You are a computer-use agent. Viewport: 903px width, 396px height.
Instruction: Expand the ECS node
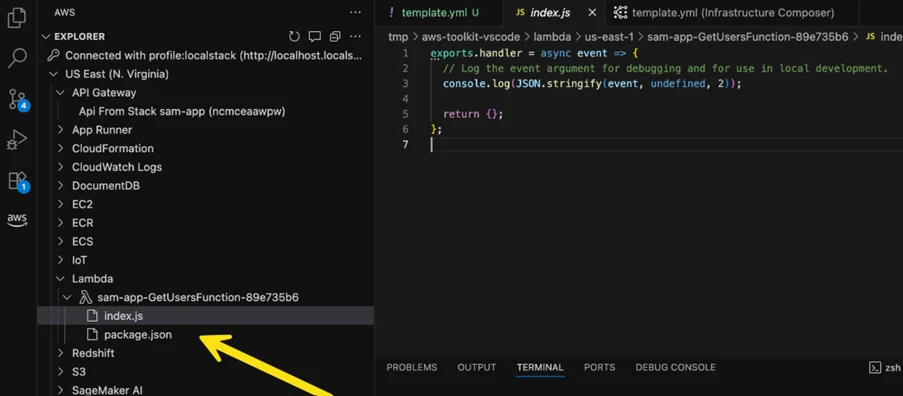tap(60, 242)
